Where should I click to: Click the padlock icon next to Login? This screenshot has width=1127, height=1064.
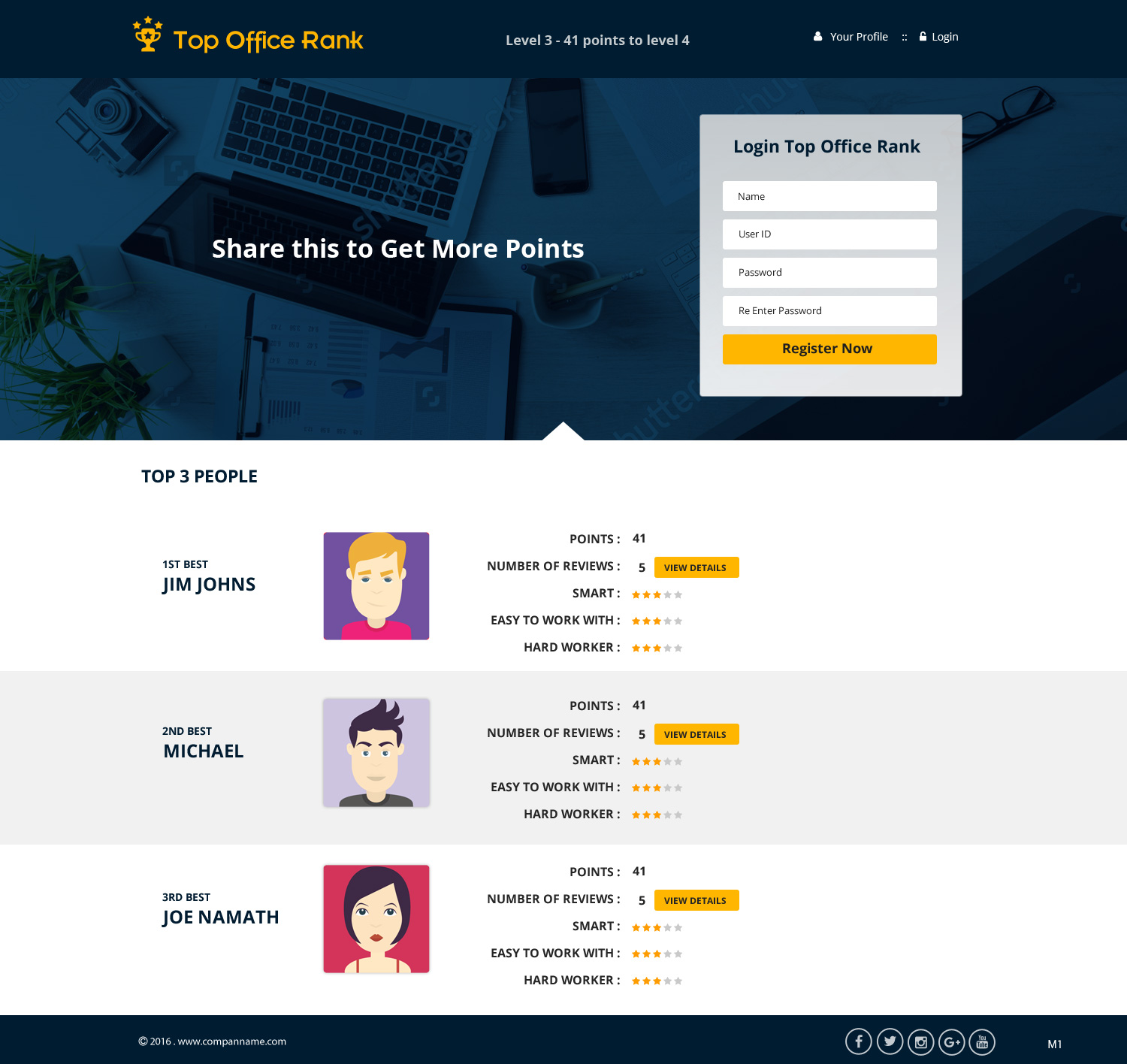click(x=922, y=36)
